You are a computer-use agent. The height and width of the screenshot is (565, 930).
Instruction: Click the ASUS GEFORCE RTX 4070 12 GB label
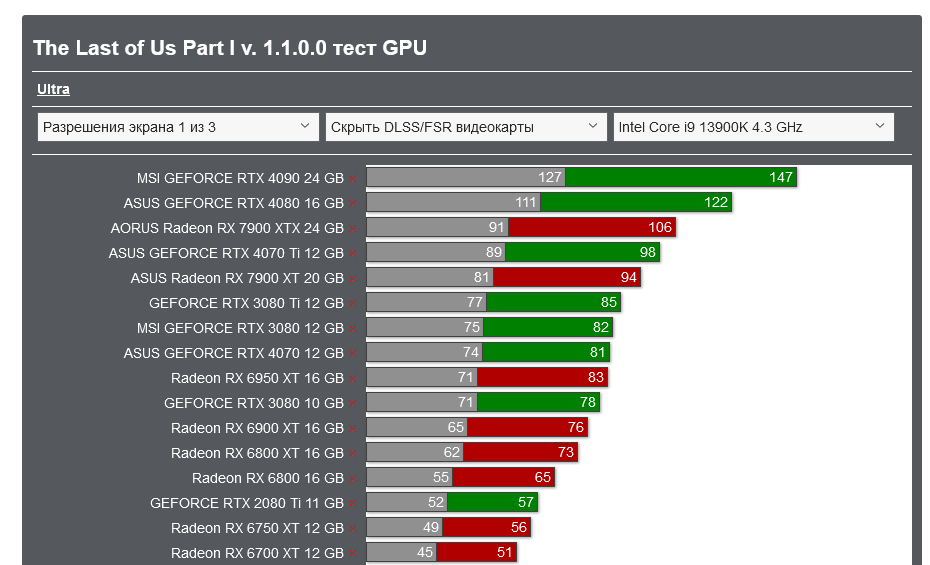coord(234,353)
